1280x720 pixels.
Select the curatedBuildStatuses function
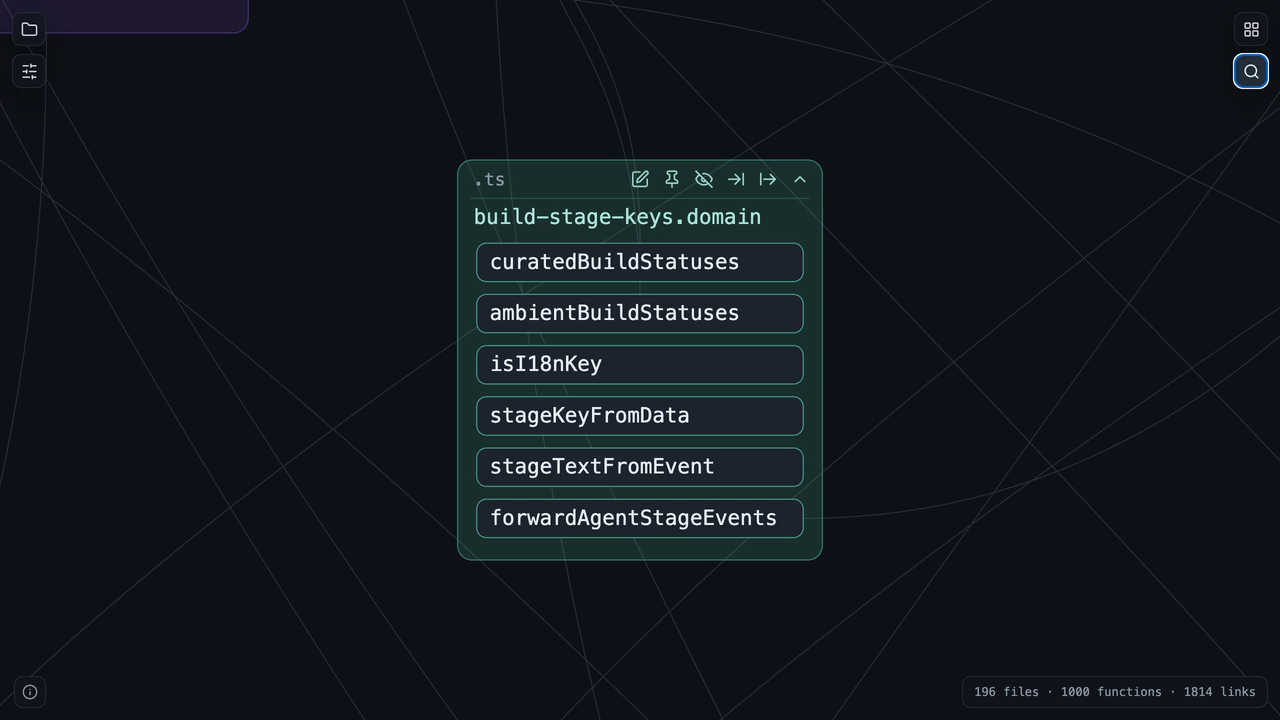(640, 262)
